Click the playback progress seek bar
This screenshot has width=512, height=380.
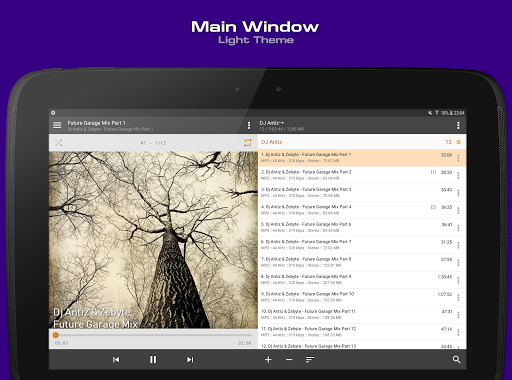(x=153, y=335)
